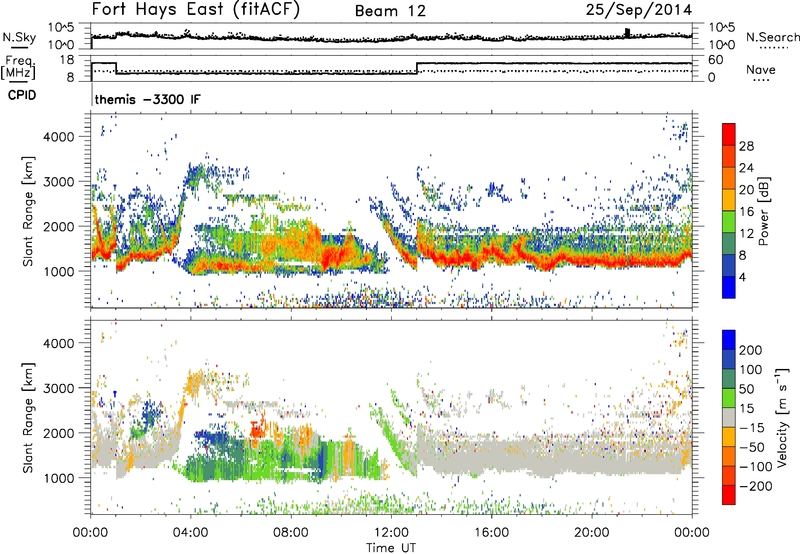Screen dimensions: 800x554
Task: Pick the green velocity segment between 15 and 50
Action: click(x=729, y=398)
